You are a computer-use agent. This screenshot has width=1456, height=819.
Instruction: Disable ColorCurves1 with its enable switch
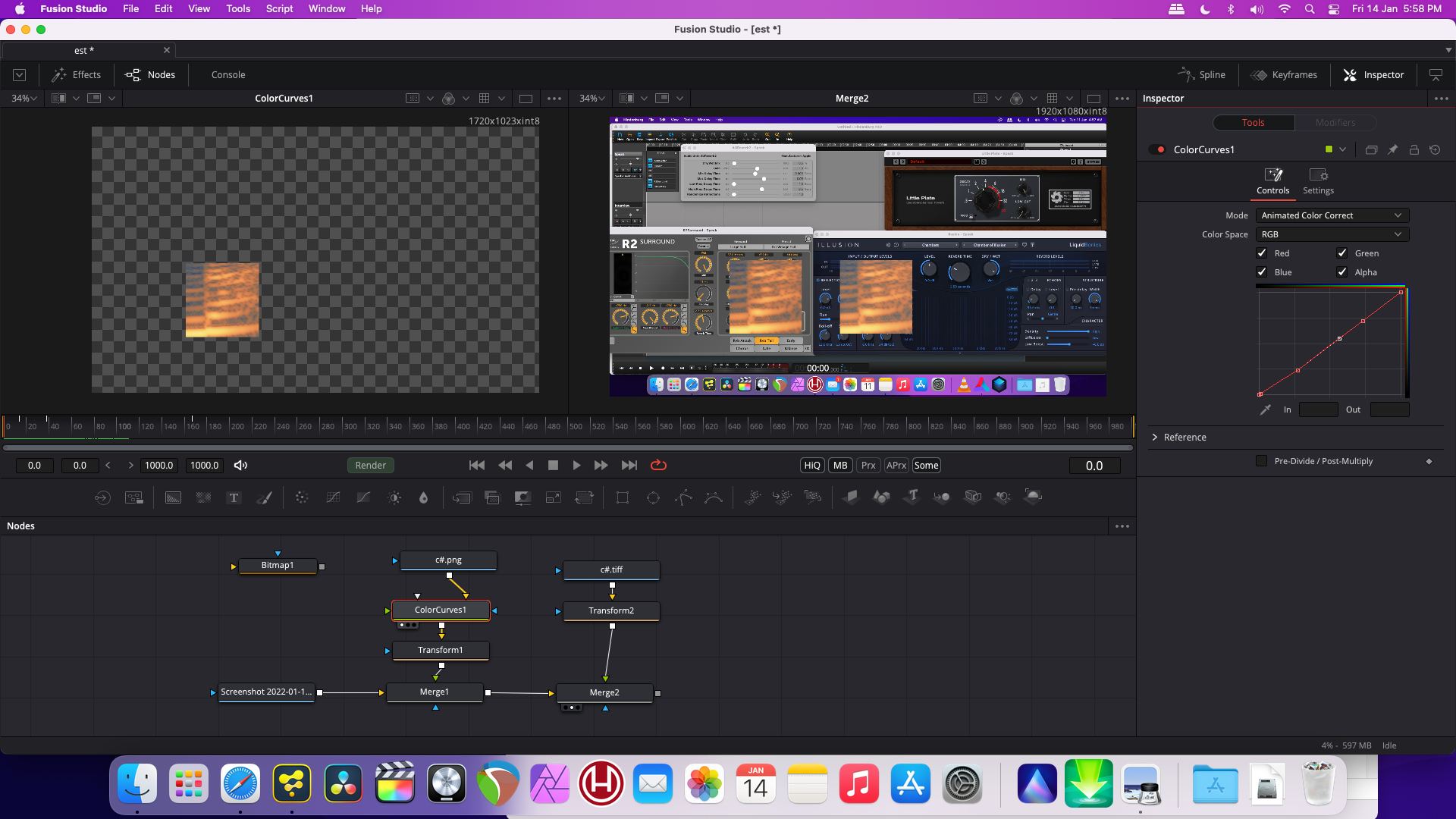1157,149
